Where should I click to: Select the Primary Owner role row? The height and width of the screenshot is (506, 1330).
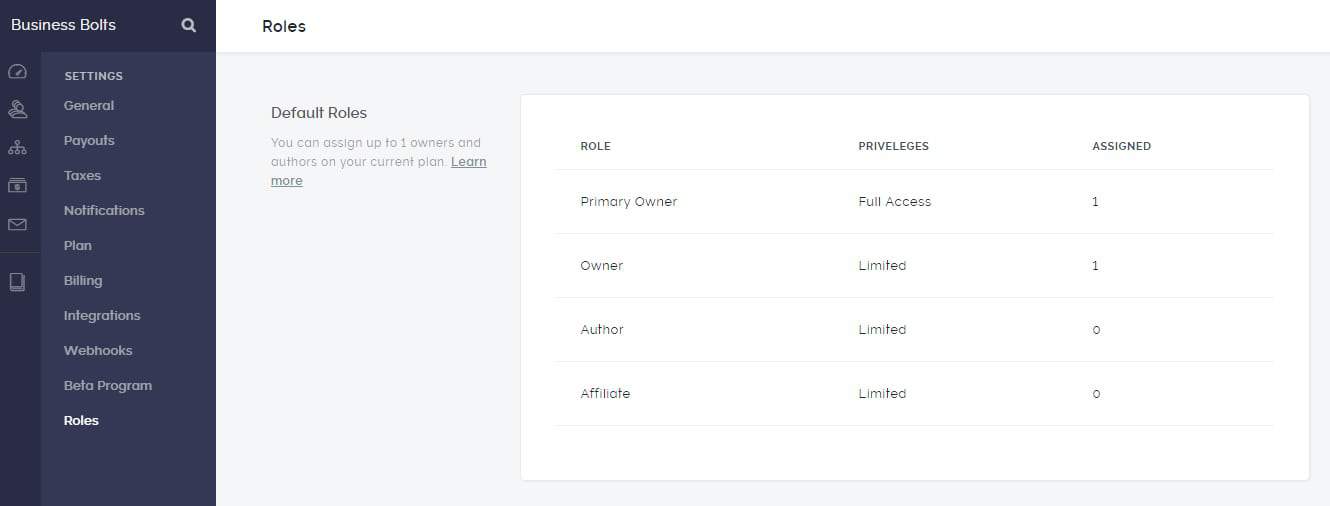tap(629, 202)
